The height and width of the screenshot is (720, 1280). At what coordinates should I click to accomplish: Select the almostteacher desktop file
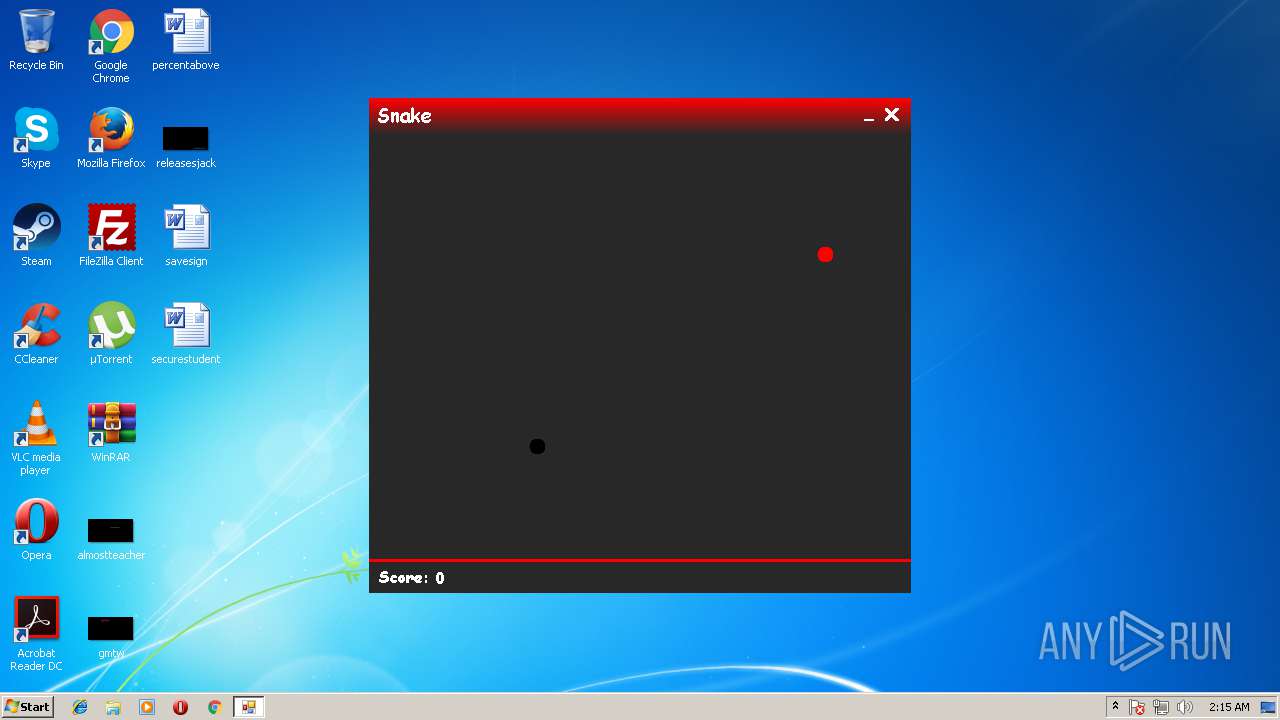[111, 540]
